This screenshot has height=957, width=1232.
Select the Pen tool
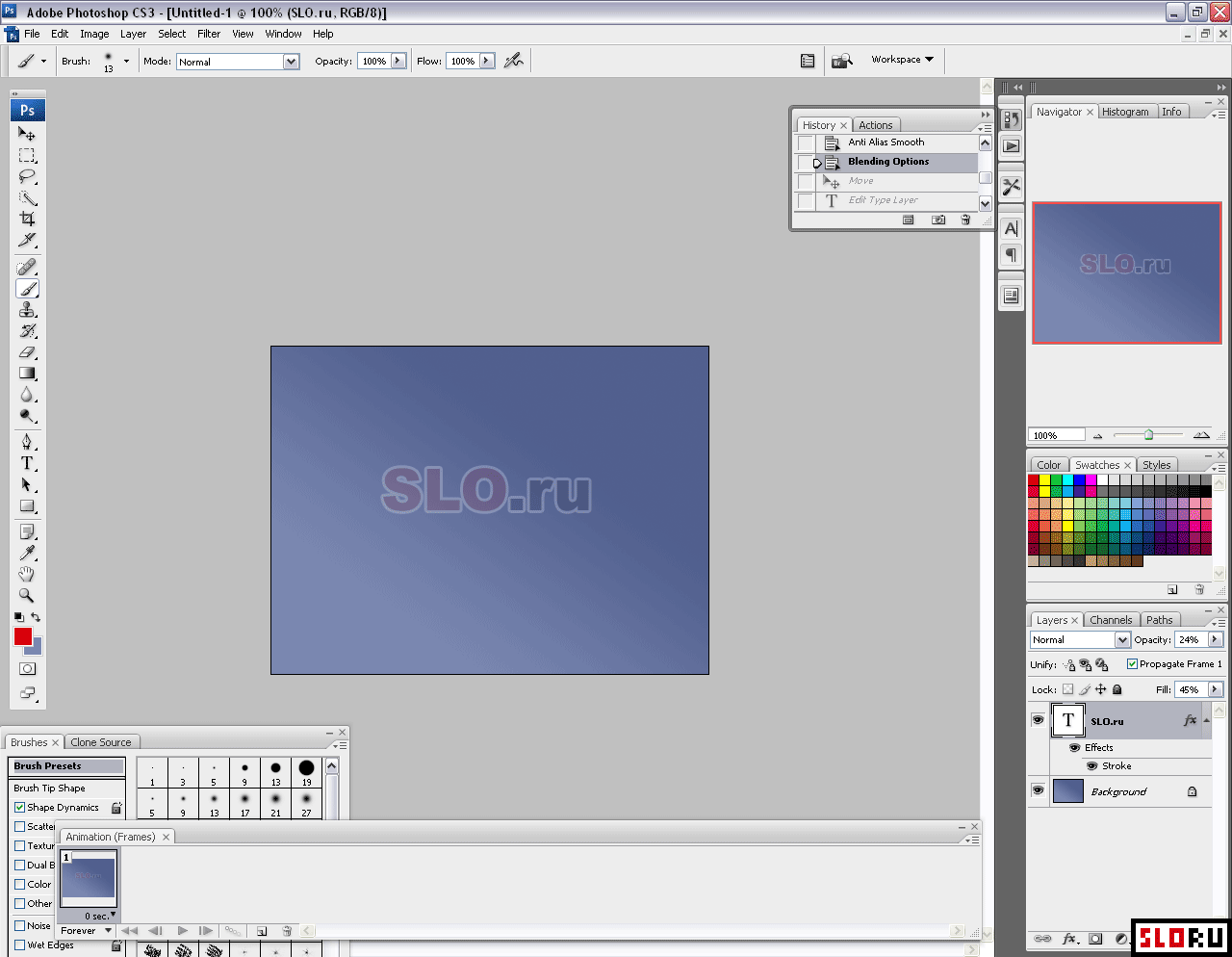[27, 442]
